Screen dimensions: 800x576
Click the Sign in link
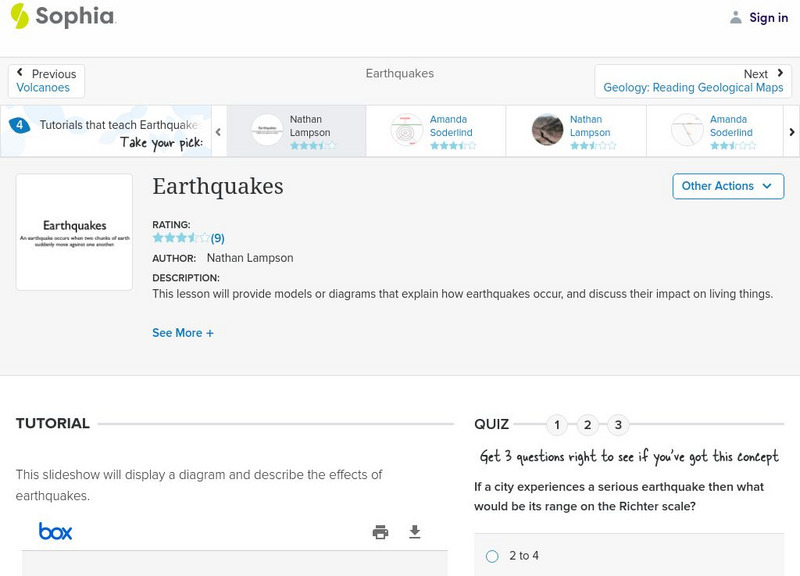[768, 17]
